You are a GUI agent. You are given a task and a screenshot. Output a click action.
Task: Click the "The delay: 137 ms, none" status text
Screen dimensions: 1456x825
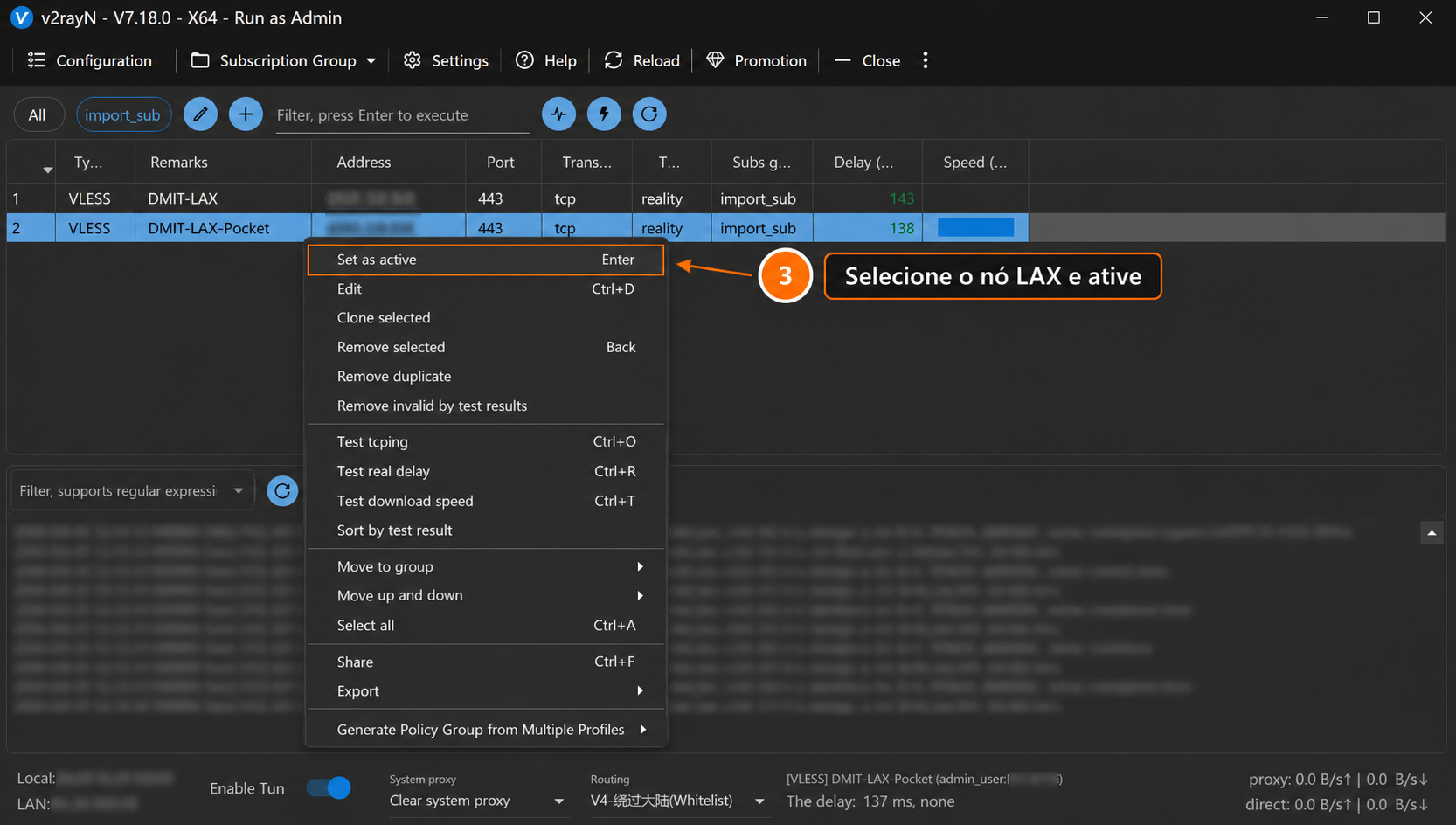point(870,801)
